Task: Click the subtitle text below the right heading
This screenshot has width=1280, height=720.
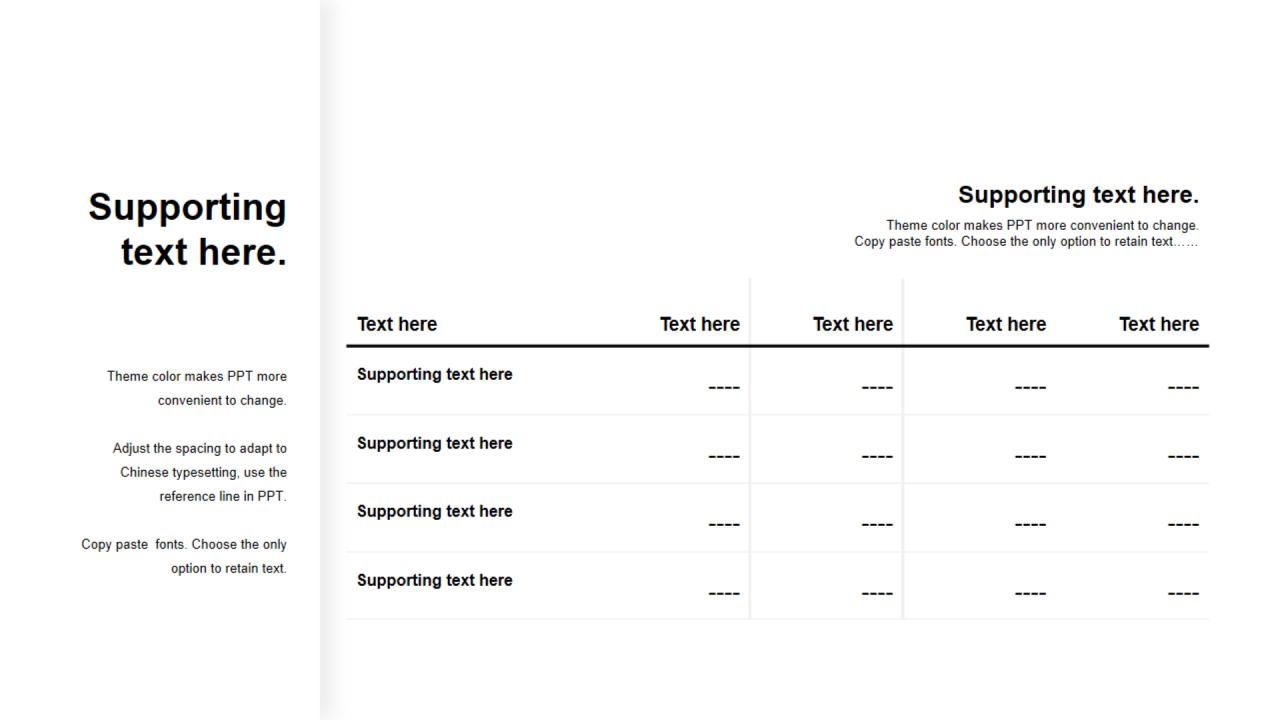Action: 1026,233
